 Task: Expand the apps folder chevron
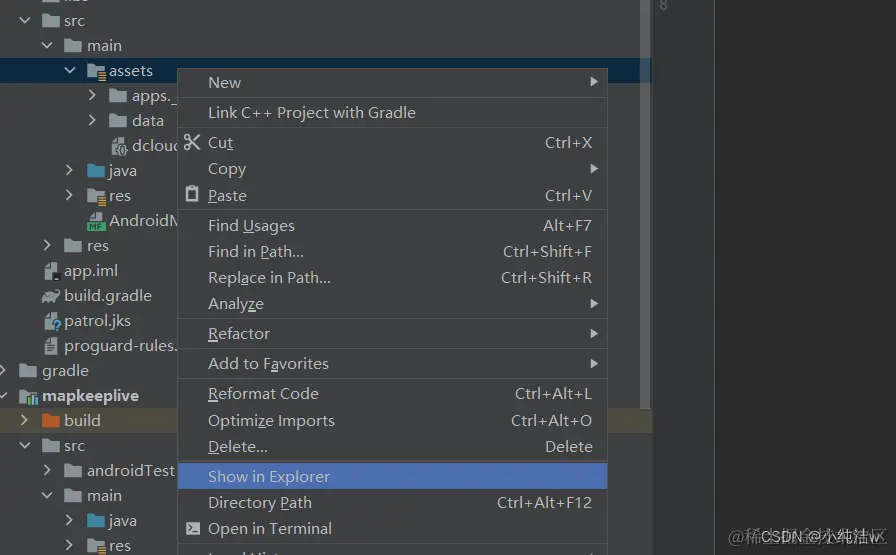click(x=92, y=95)
